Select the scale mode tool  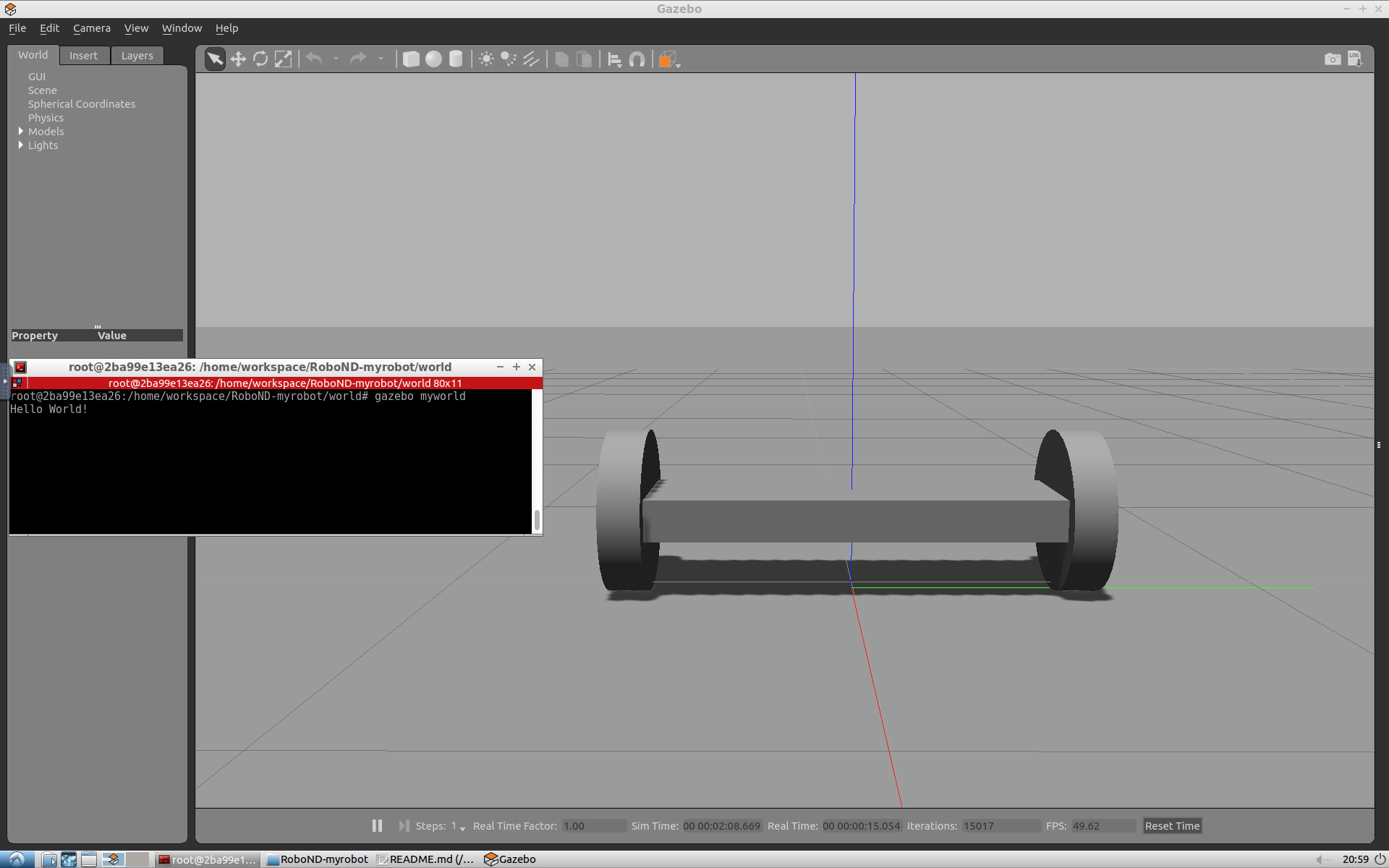click(283, 59)
